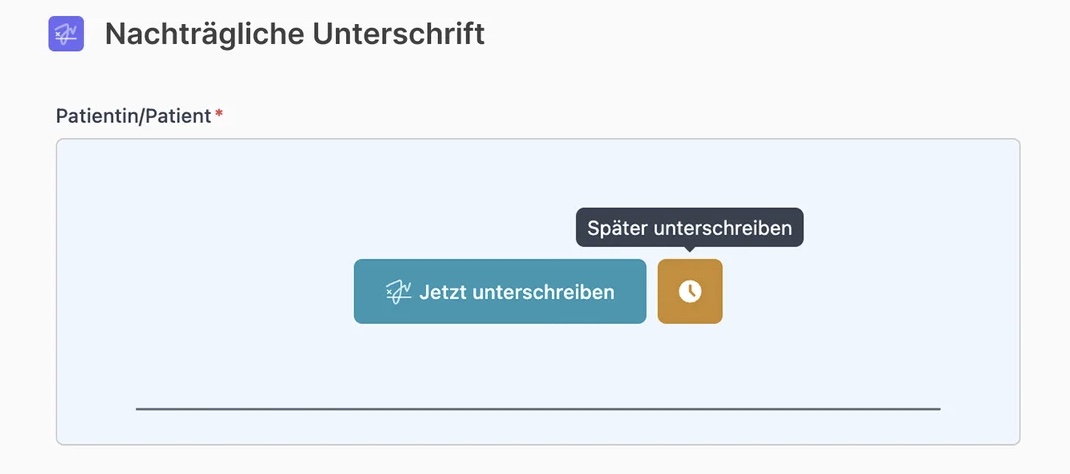The width and height of the screenshot is (1070, 474).
Task: Click the Jetzt unterschreiben button
Action: click(x=500, y=291)
